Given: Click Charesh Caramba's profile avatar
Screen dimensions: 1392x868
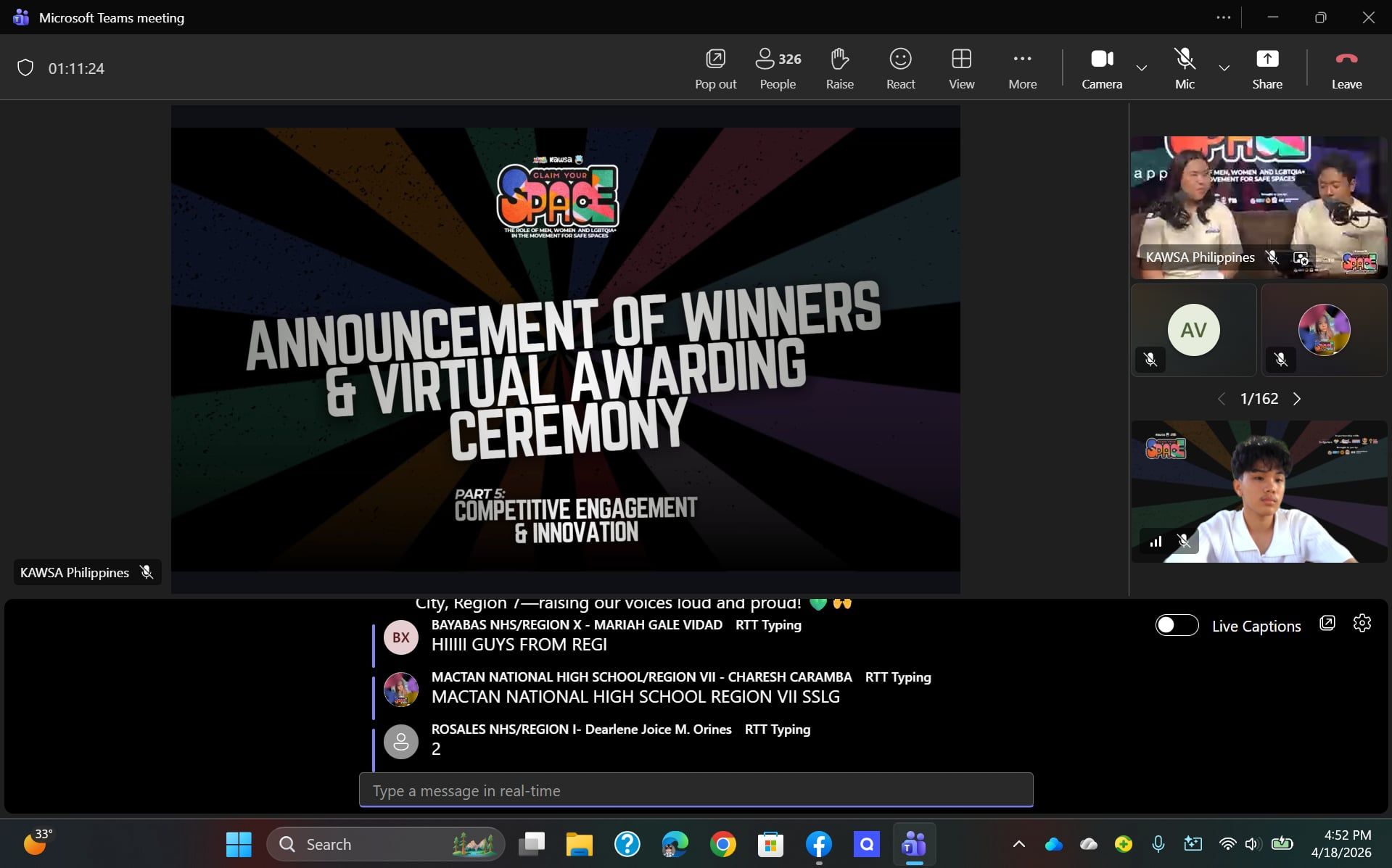Looking at the screenshot, I should 400,690.
